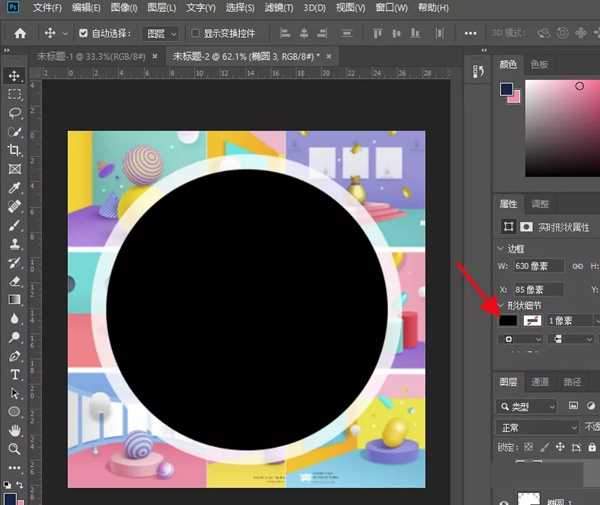Switch to the 通道 panel tab
The height and width of the screenshot is (505, 600).
coord(540,381)
